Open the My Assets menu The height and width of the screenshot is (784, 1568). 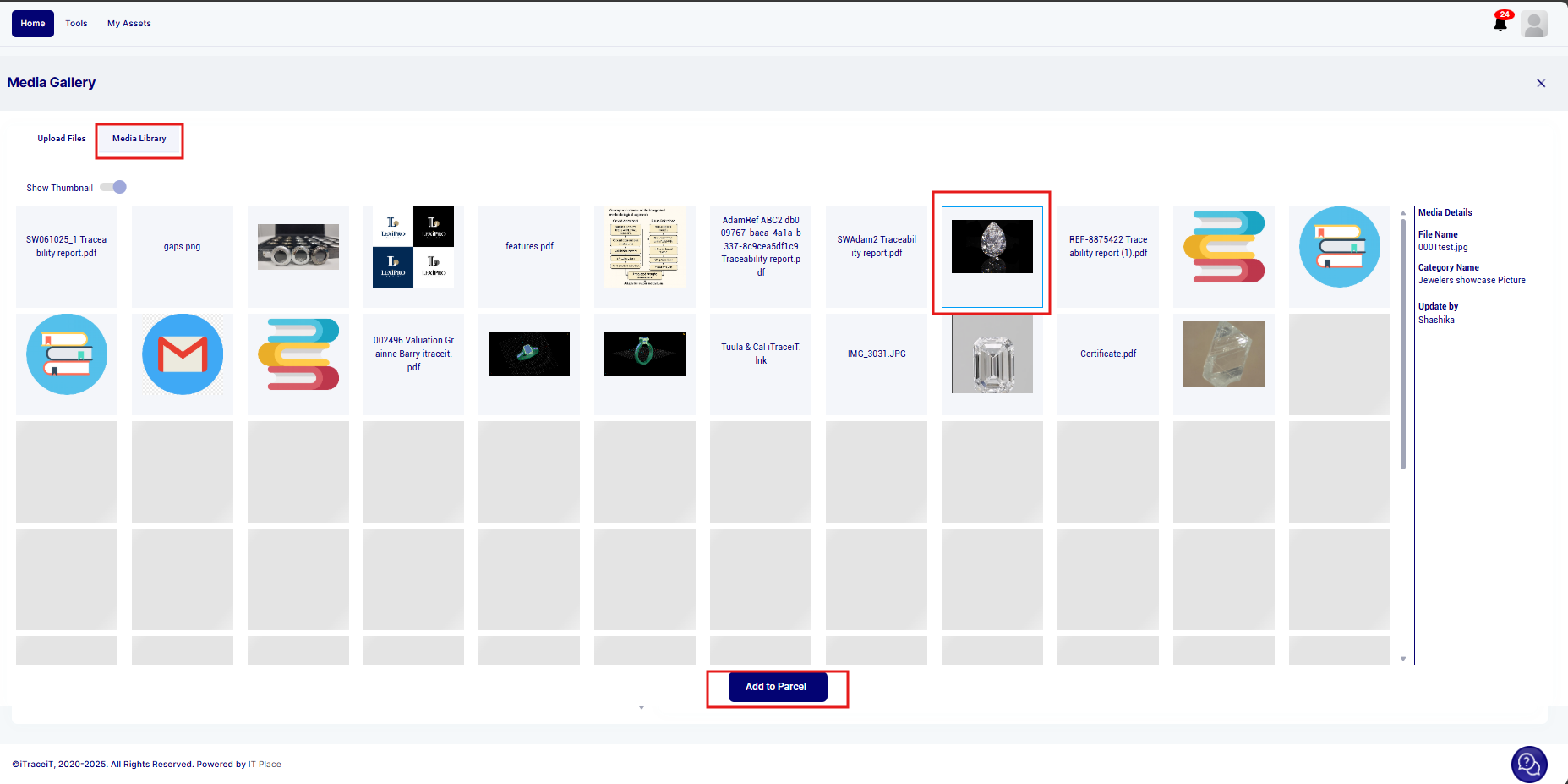click(x=129, y=24)
